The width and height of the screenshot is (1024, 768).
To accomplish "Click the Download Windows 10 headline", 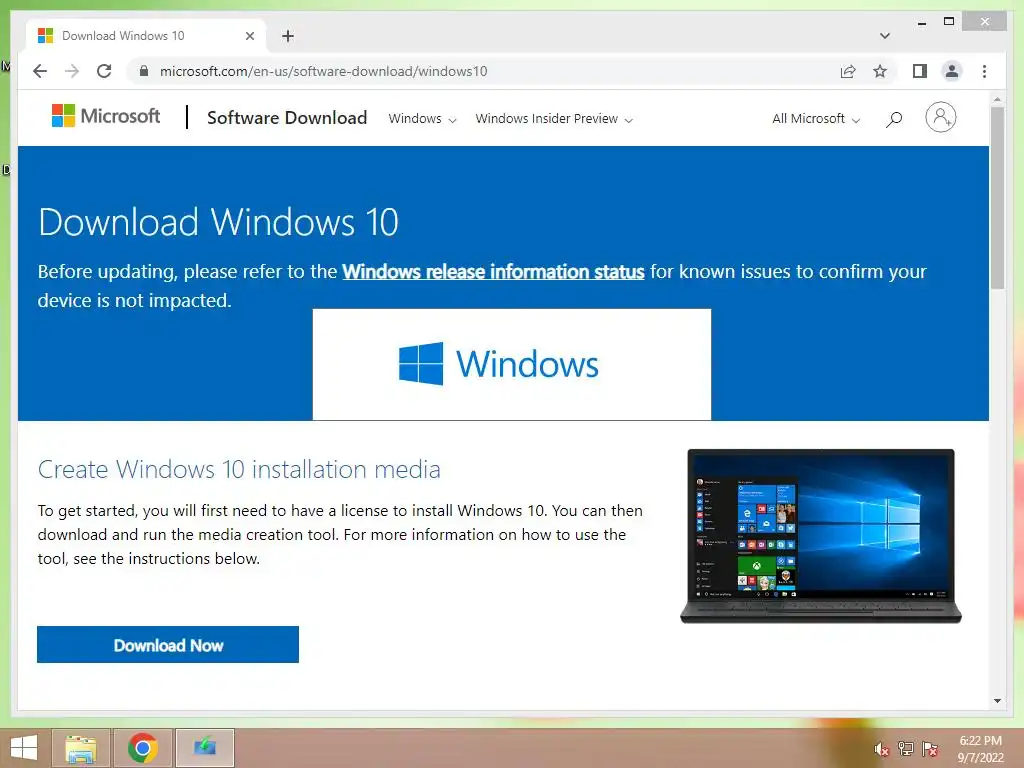I will [218, 222].
